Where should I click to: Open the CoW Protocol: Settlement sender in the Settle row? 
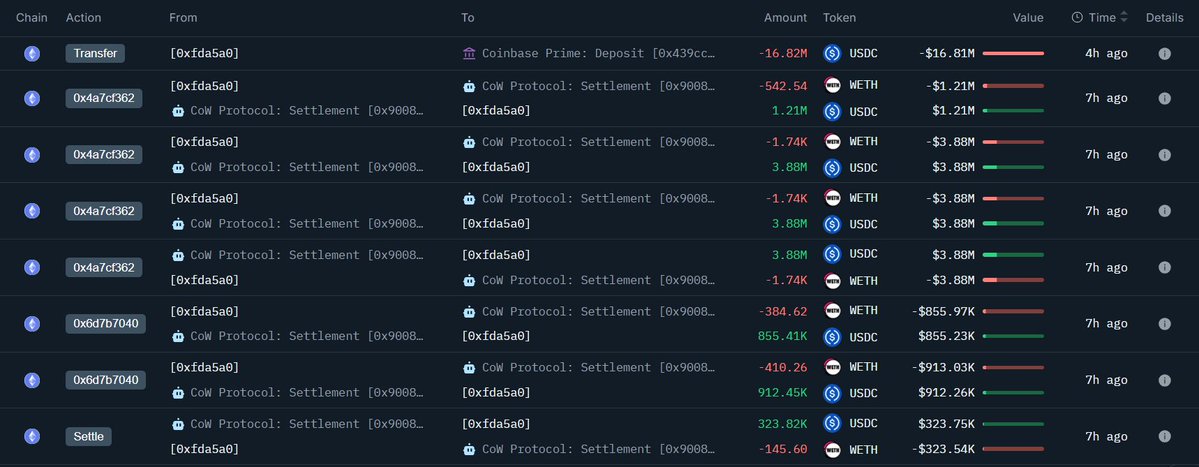(307, 423)
